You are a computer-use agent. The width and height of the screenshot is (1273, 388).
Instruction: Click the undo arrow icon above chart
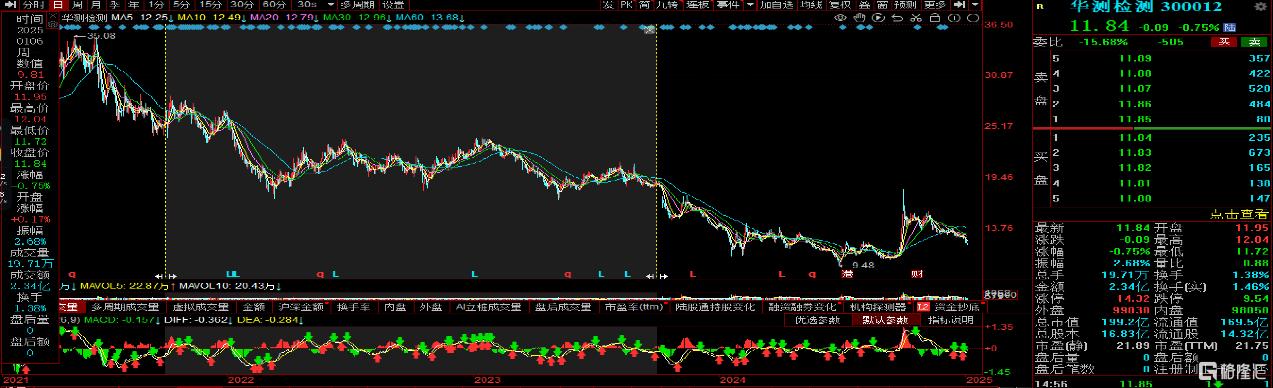coord(897,18)
